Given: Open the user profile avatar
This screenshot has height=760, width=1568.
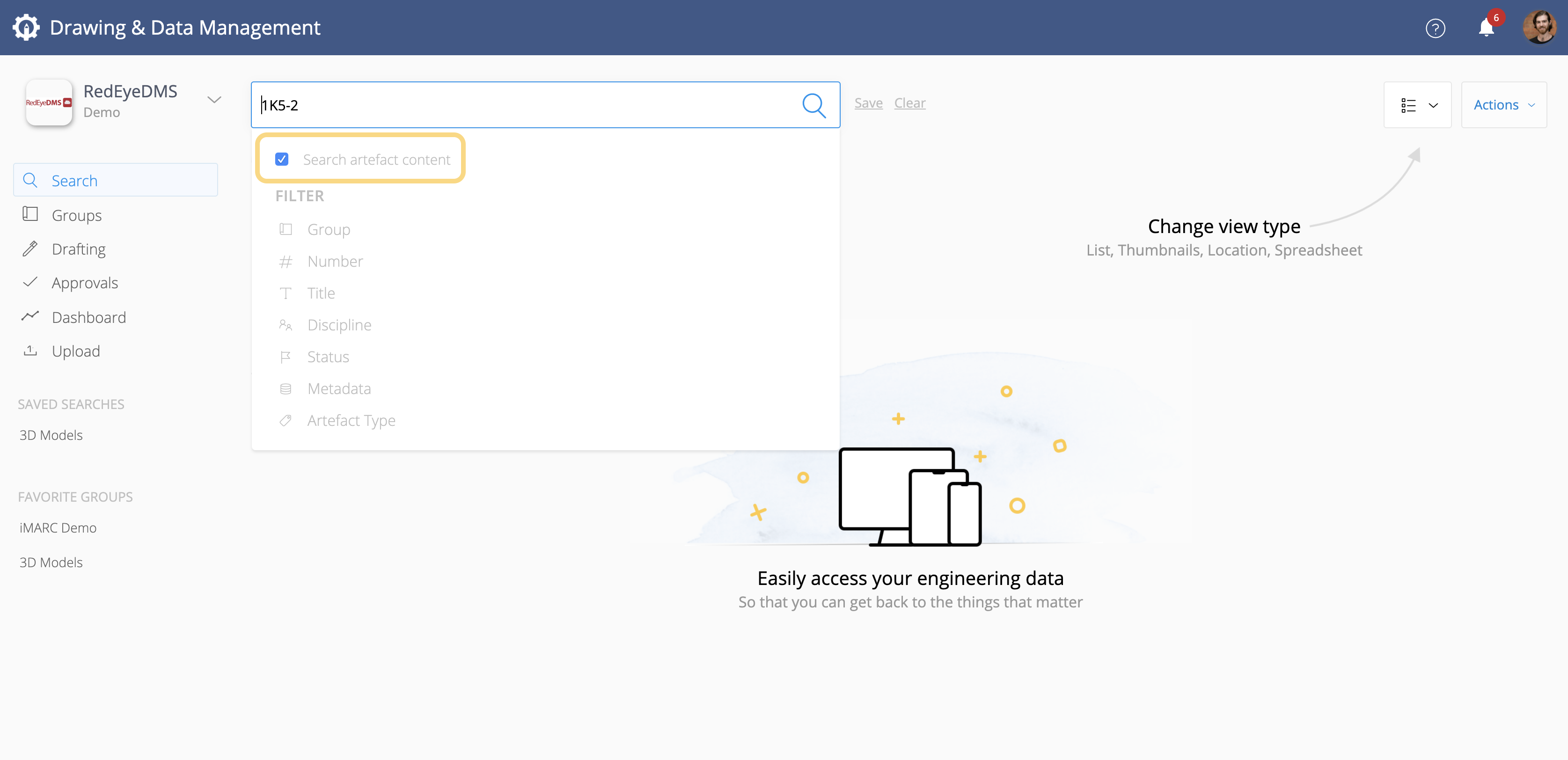Looking at the screenshot, I should 1539,28.
